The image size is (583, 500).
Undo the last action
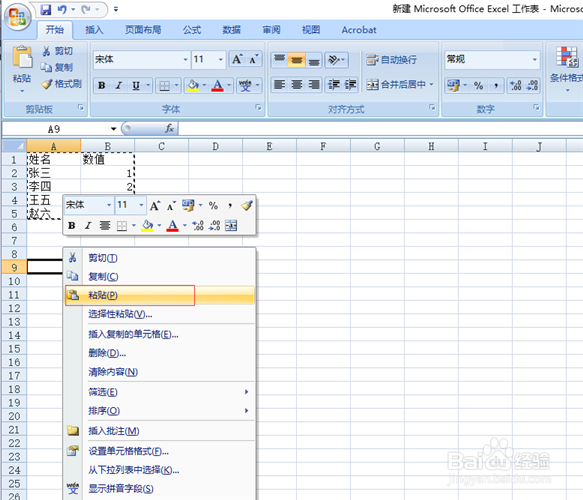tap(62, 10)
